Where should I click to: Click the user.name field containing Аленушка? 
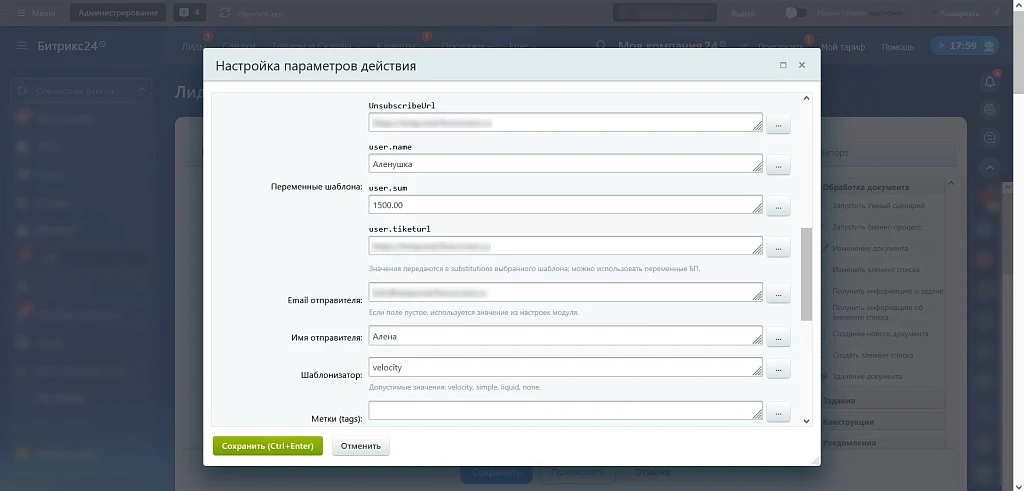click(x=566, y=163)
